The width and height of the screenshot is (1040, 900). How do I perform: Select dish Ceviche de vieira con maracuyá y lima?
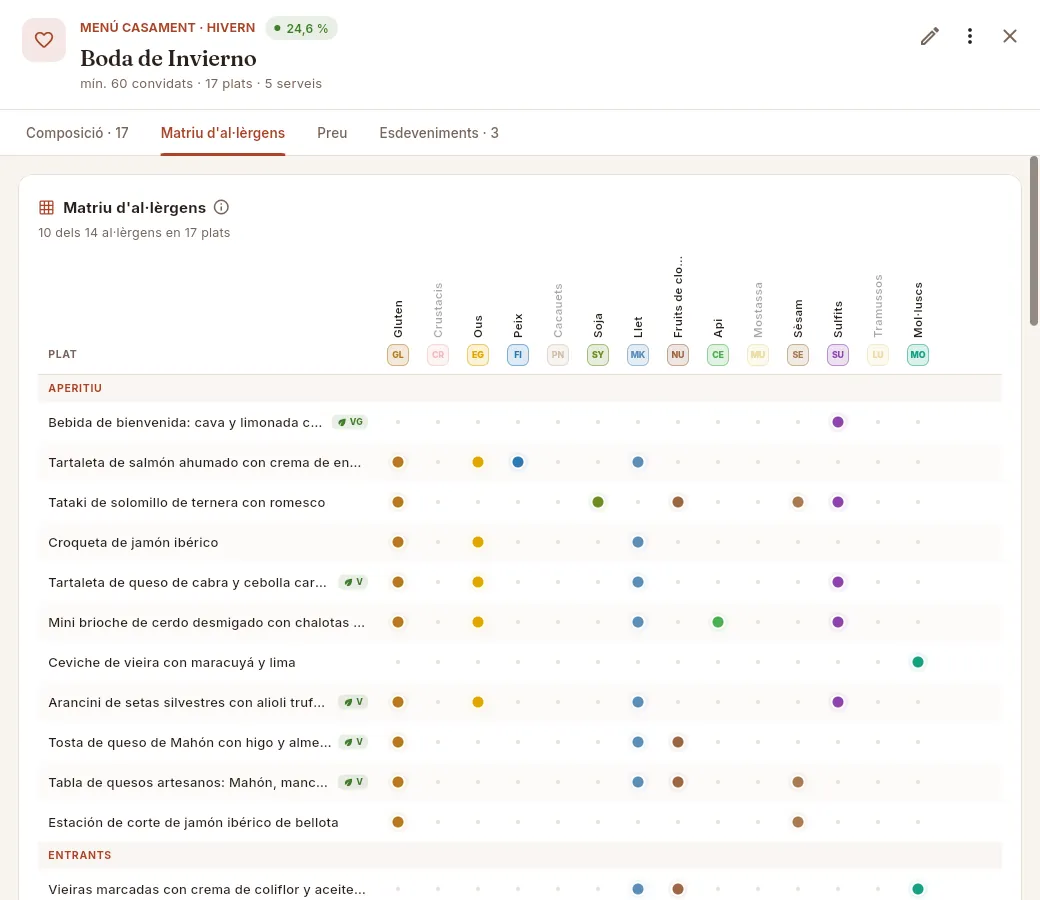pos(172,663)
